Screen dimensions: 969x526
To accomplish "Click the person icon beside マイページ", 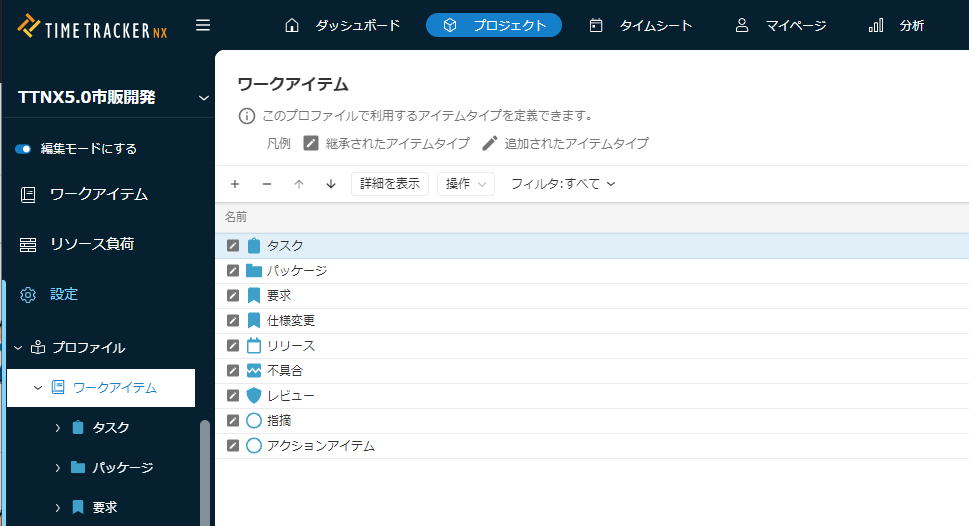I will (x=742, y=25).
